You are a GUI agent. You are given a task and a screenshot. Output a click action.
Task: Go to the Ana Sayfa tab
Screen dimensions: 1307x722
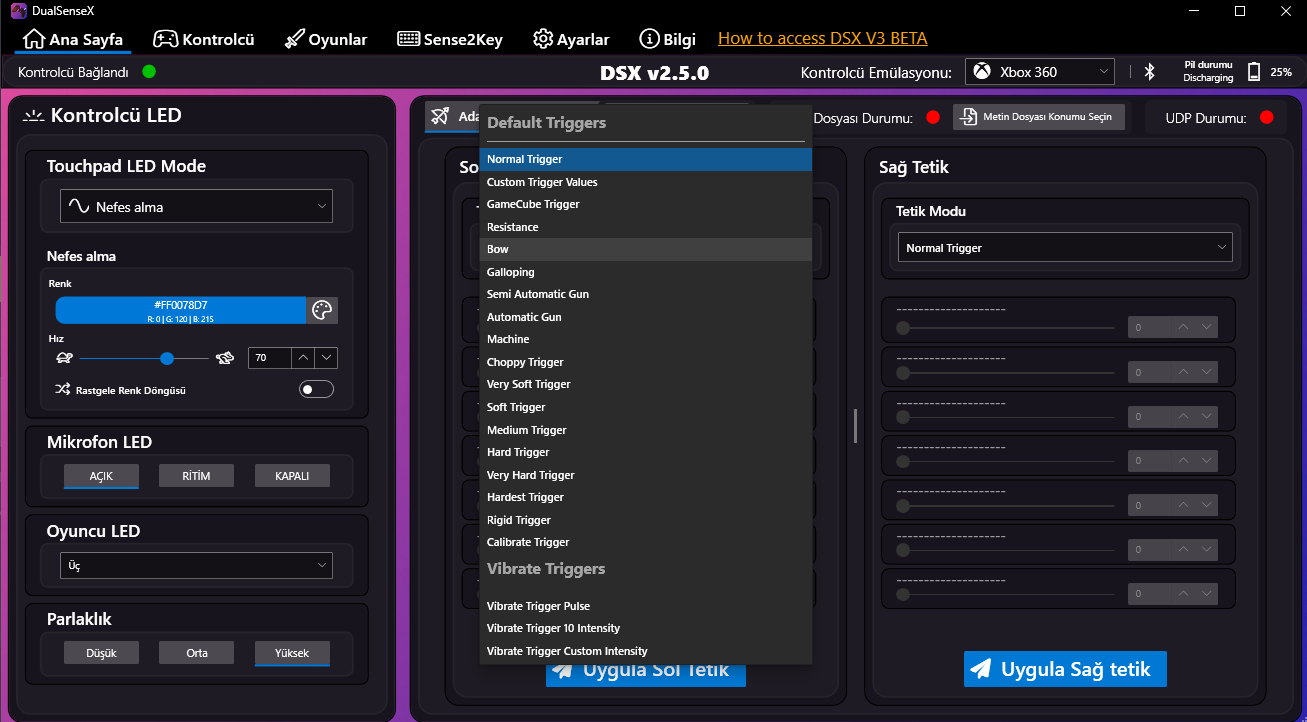pyautogui.click(x=73, y=39)
